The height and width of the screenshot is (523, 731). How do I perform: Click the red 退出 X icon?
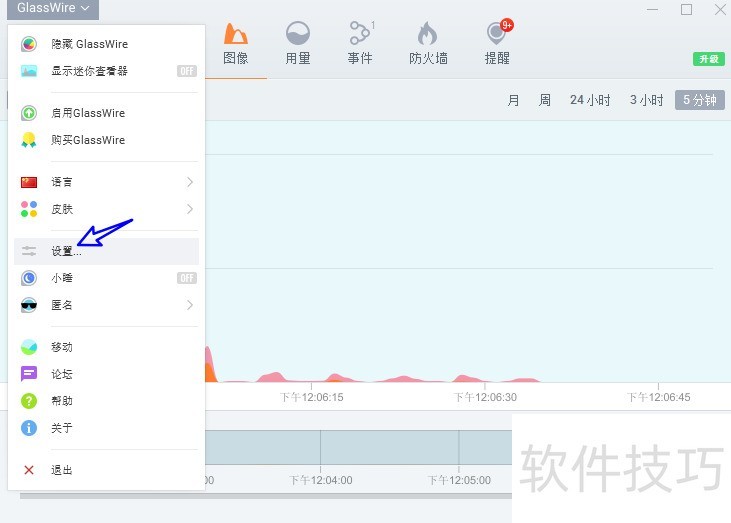pos(29,470)
